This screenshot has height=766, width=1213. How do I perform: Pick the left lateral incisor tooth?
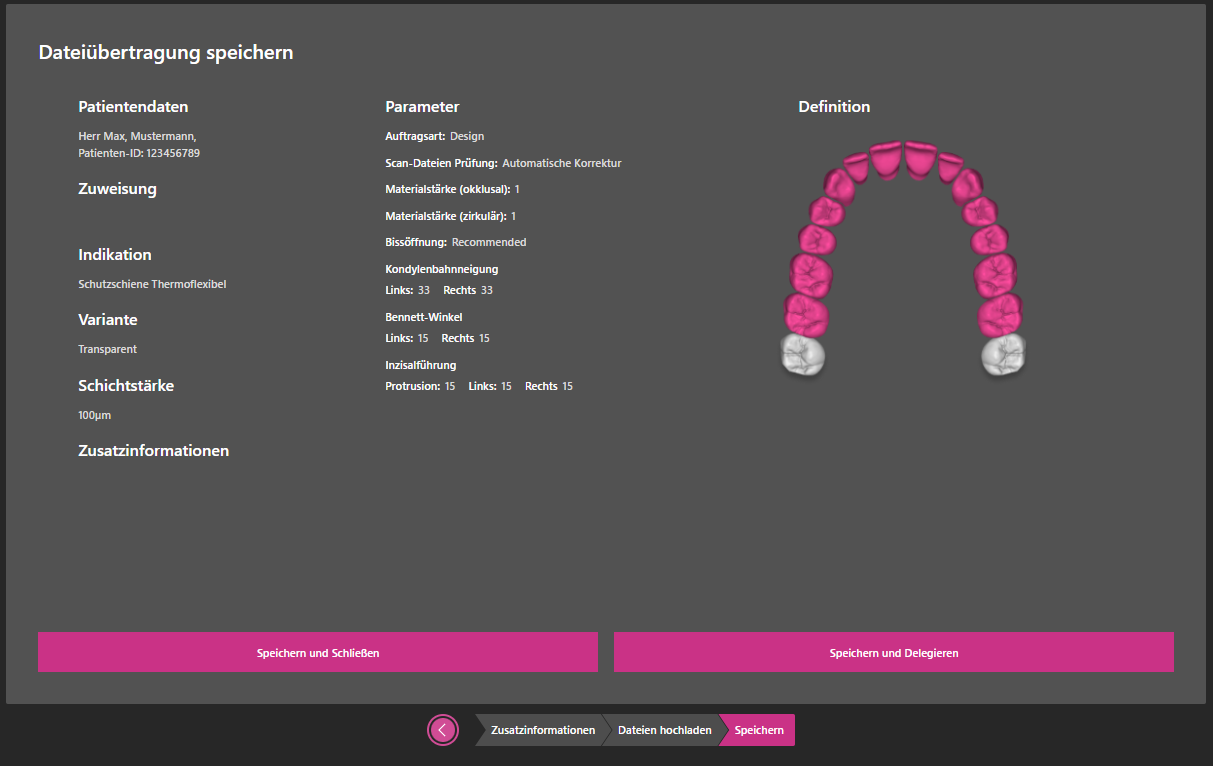tap(857, 166)
